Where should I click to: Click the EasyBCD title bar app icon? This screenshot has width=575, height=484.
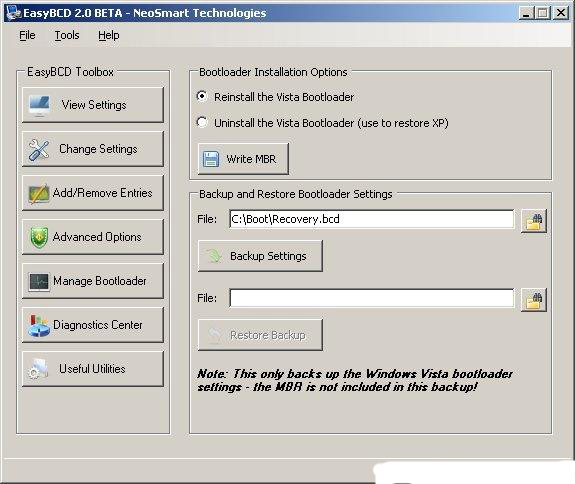tap(14, 13)
